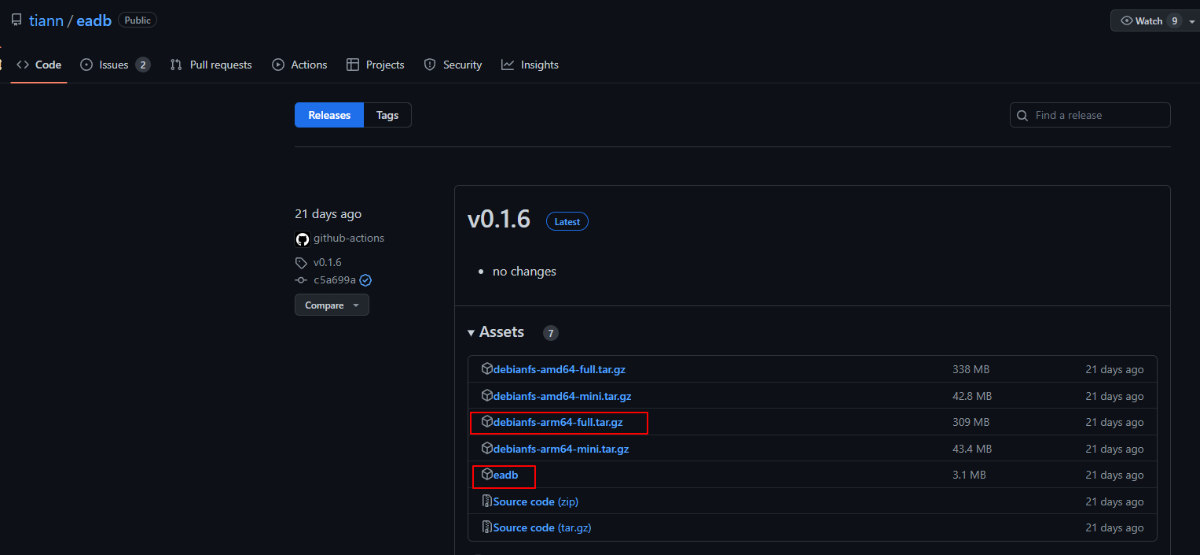Viewport: 1200px width, 555px height.
Task: Click the github-actions avatar icon
Action: point(302,239)
